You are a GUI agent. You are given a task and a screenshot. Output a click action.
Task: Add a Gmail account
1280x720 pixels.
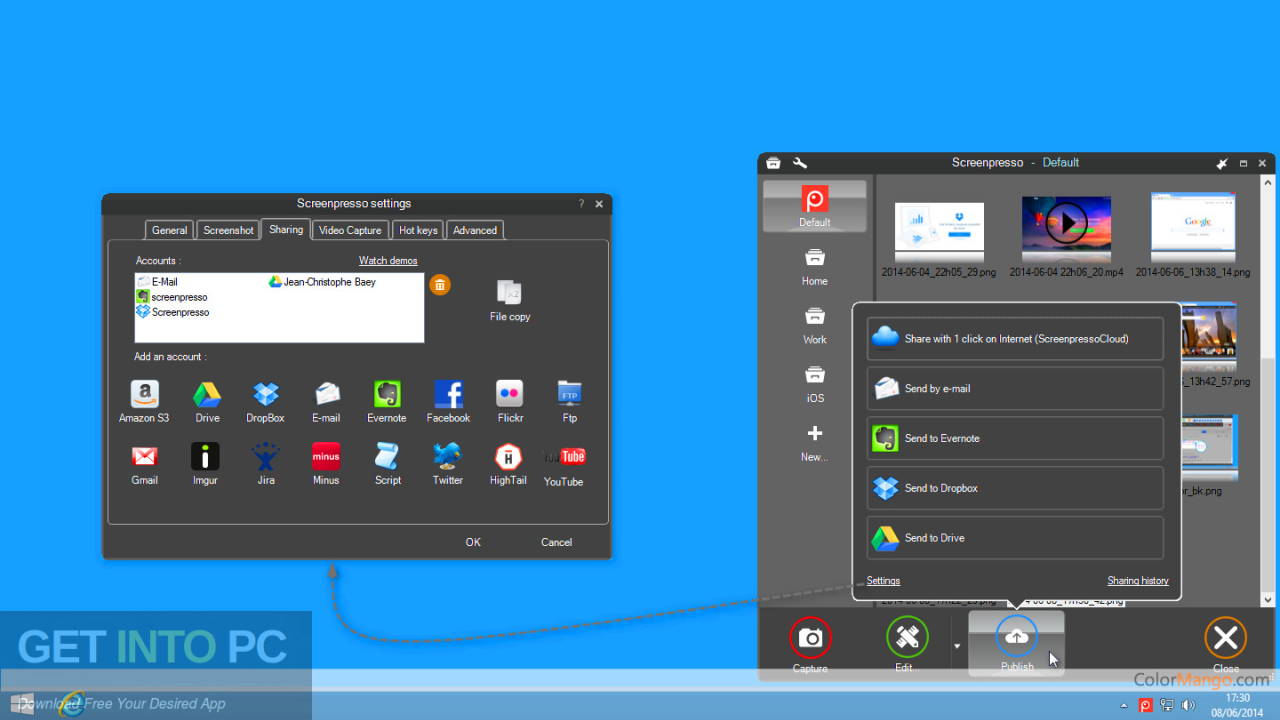[144, 464]
